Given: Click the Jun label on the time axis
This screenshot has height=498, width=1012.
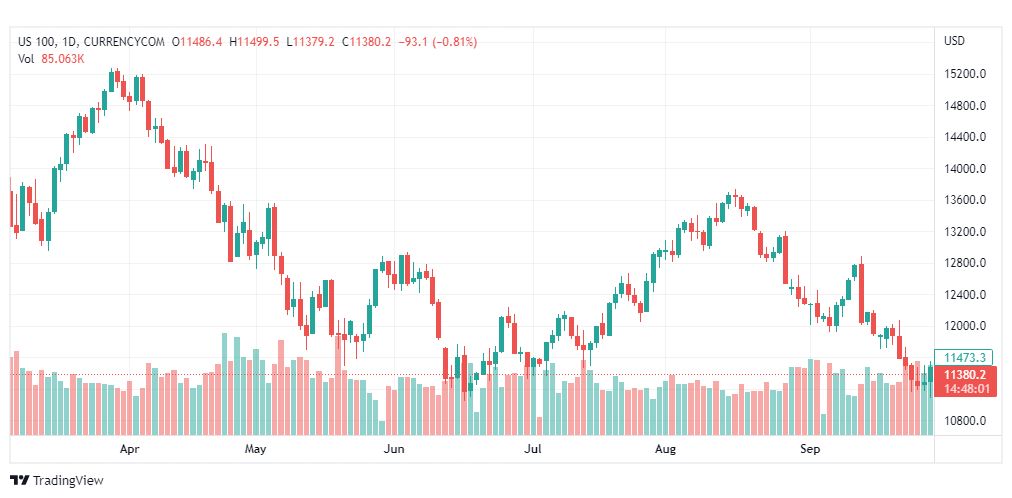Looking at the screenshot, I should pos(394,450).
